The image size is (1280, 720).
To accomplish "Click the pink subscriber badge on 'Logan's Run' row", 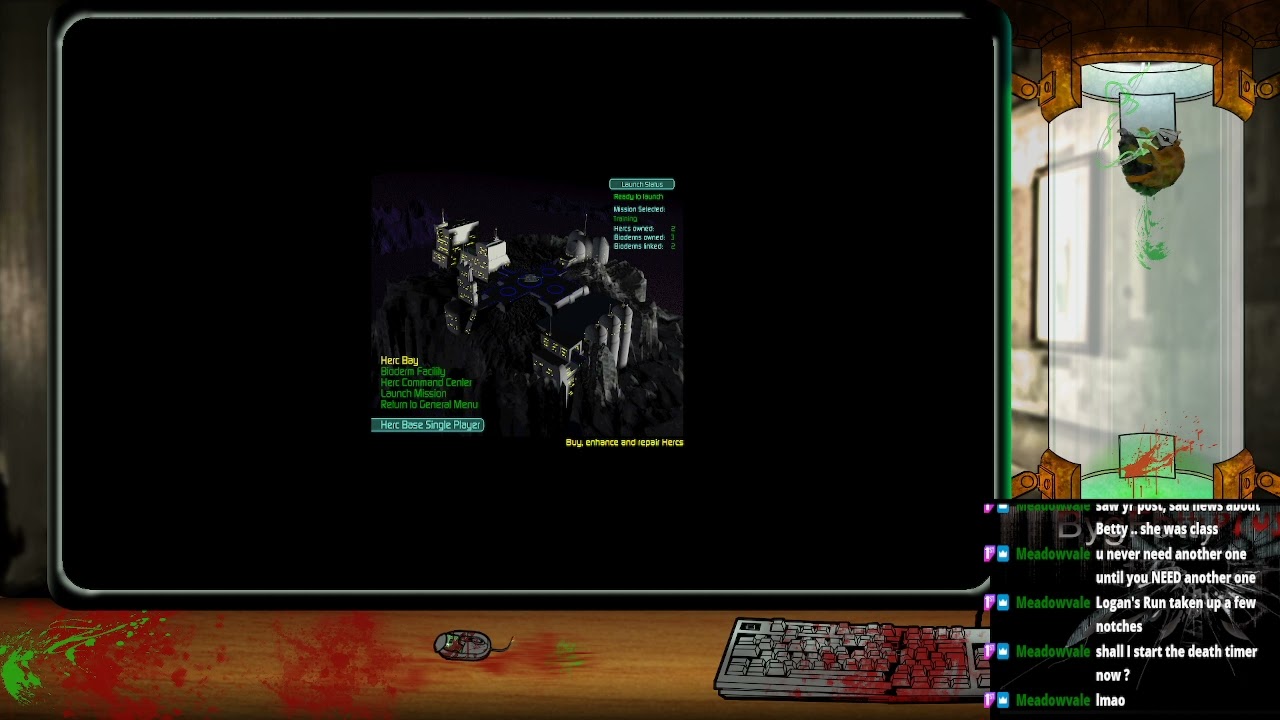I will tap(989, 603).
